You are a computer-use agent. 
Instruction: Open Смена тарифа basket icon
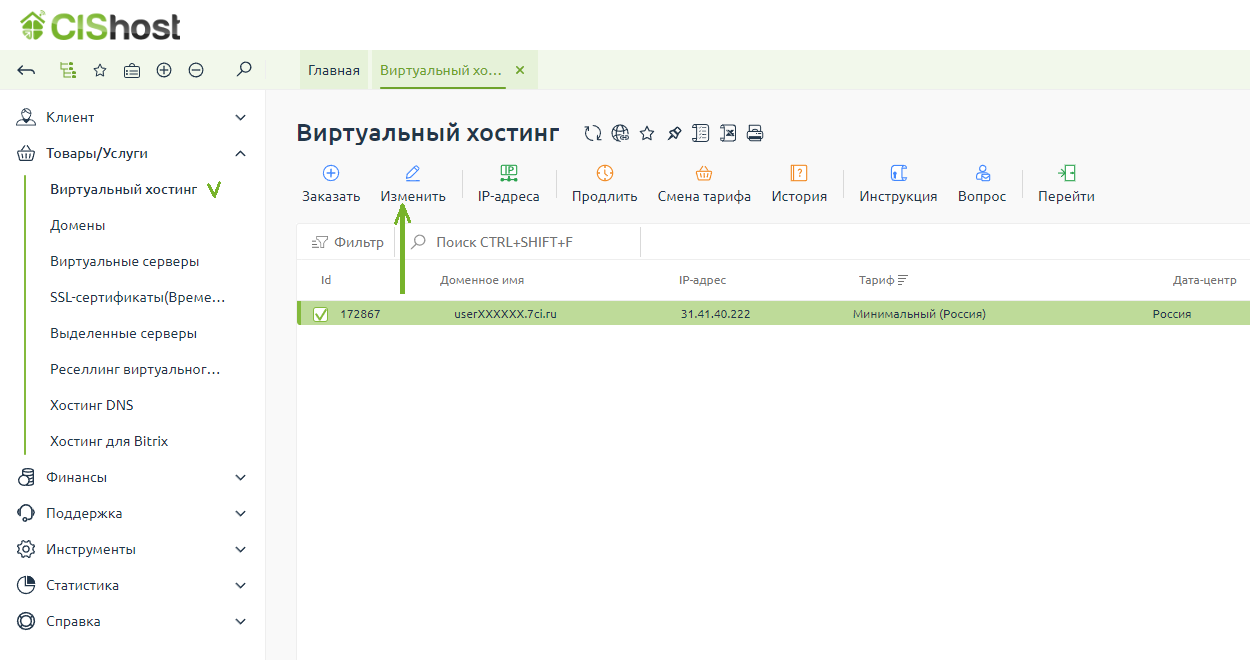(704, 174)
